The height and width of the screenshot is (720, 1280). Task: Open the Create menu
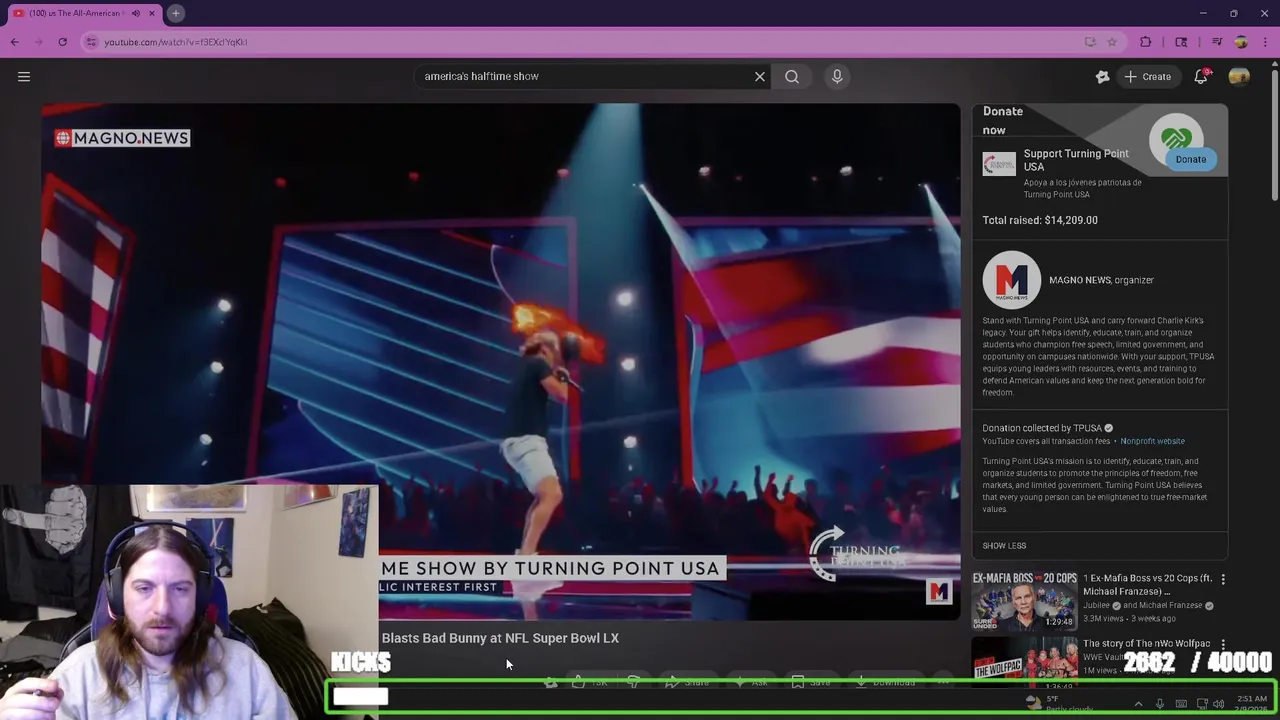[x=1147, y=77]
